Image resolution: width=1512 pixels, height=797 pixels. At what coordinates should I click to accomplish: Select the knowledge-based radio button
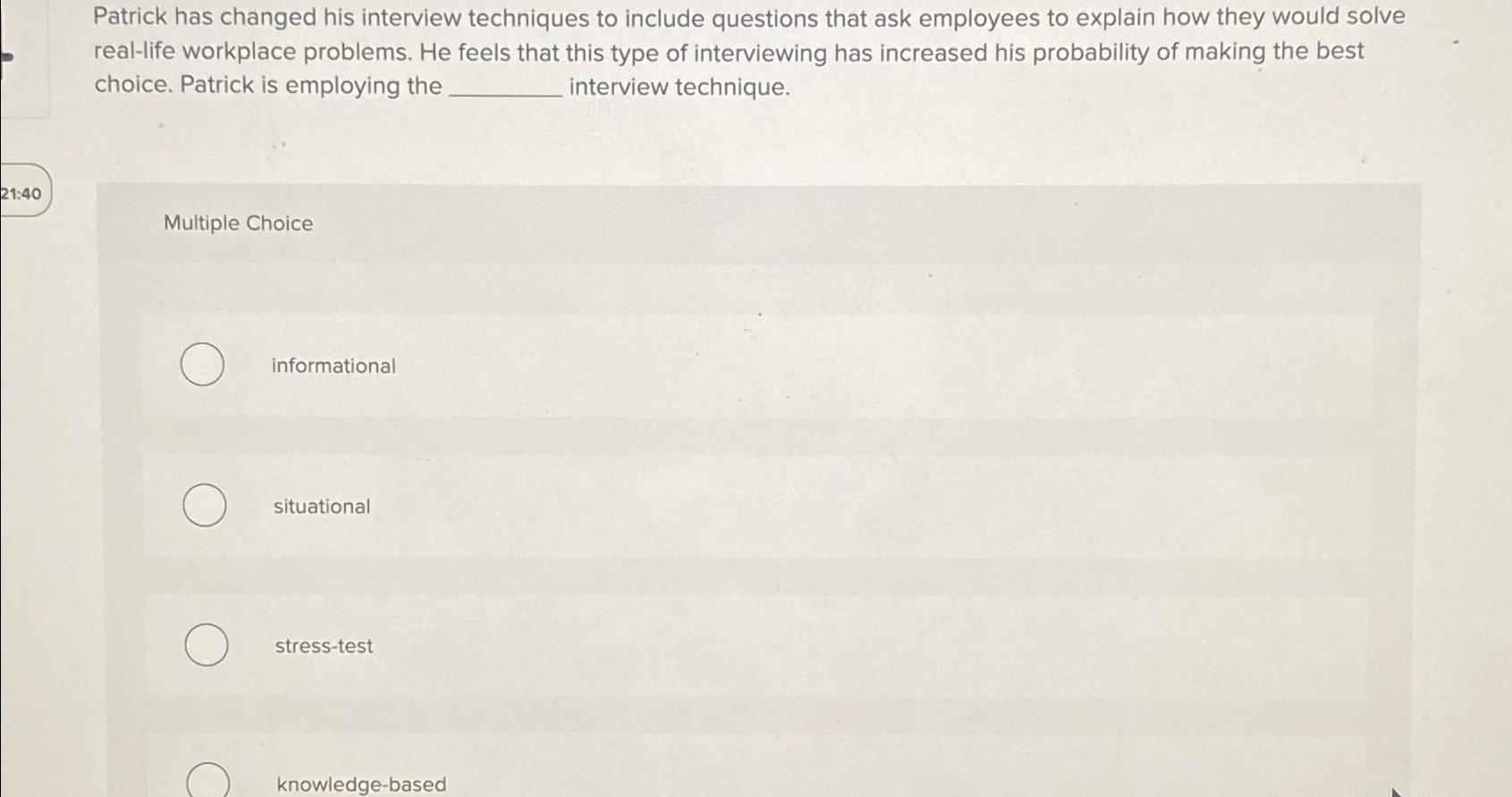click(207, 781)
